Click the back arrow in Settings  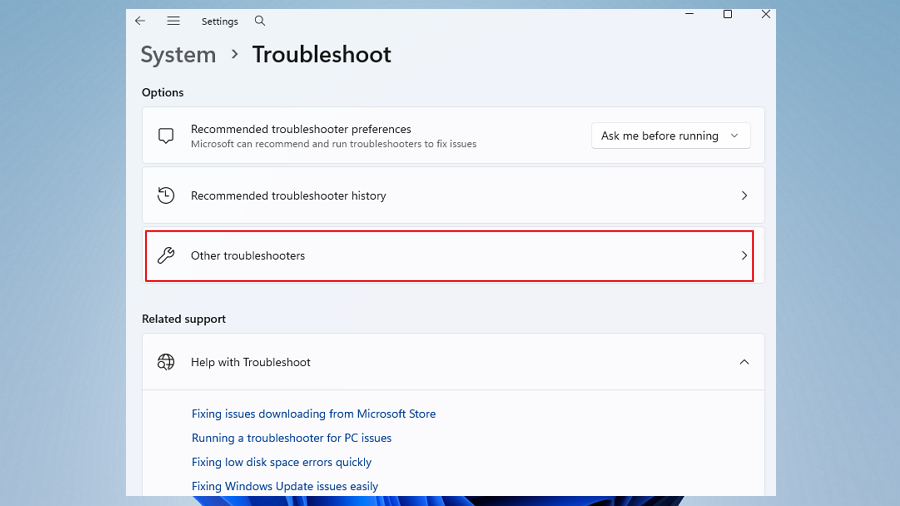coord(140,21)
